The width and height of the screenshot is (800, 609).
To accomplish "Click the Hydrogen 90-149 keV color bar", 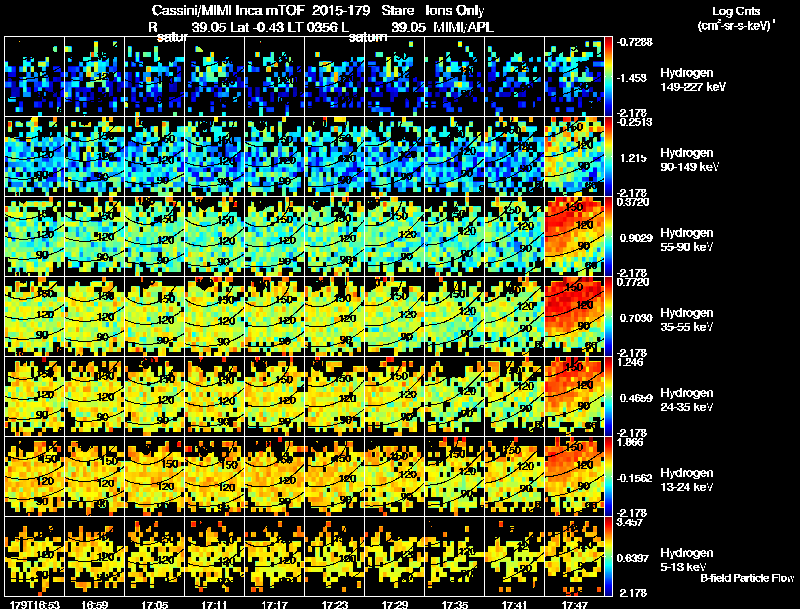I will (x=608, y=157).
